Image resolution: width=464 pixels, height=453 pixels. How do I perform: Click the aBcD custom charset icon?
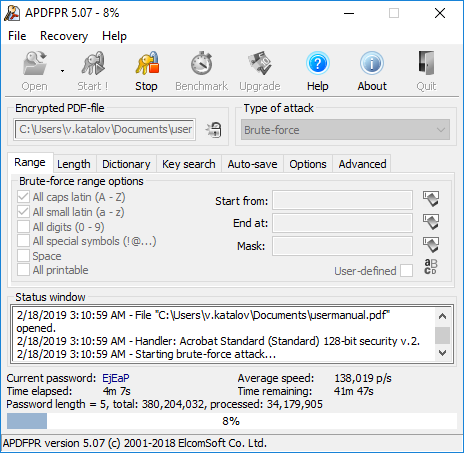point(430,266)
